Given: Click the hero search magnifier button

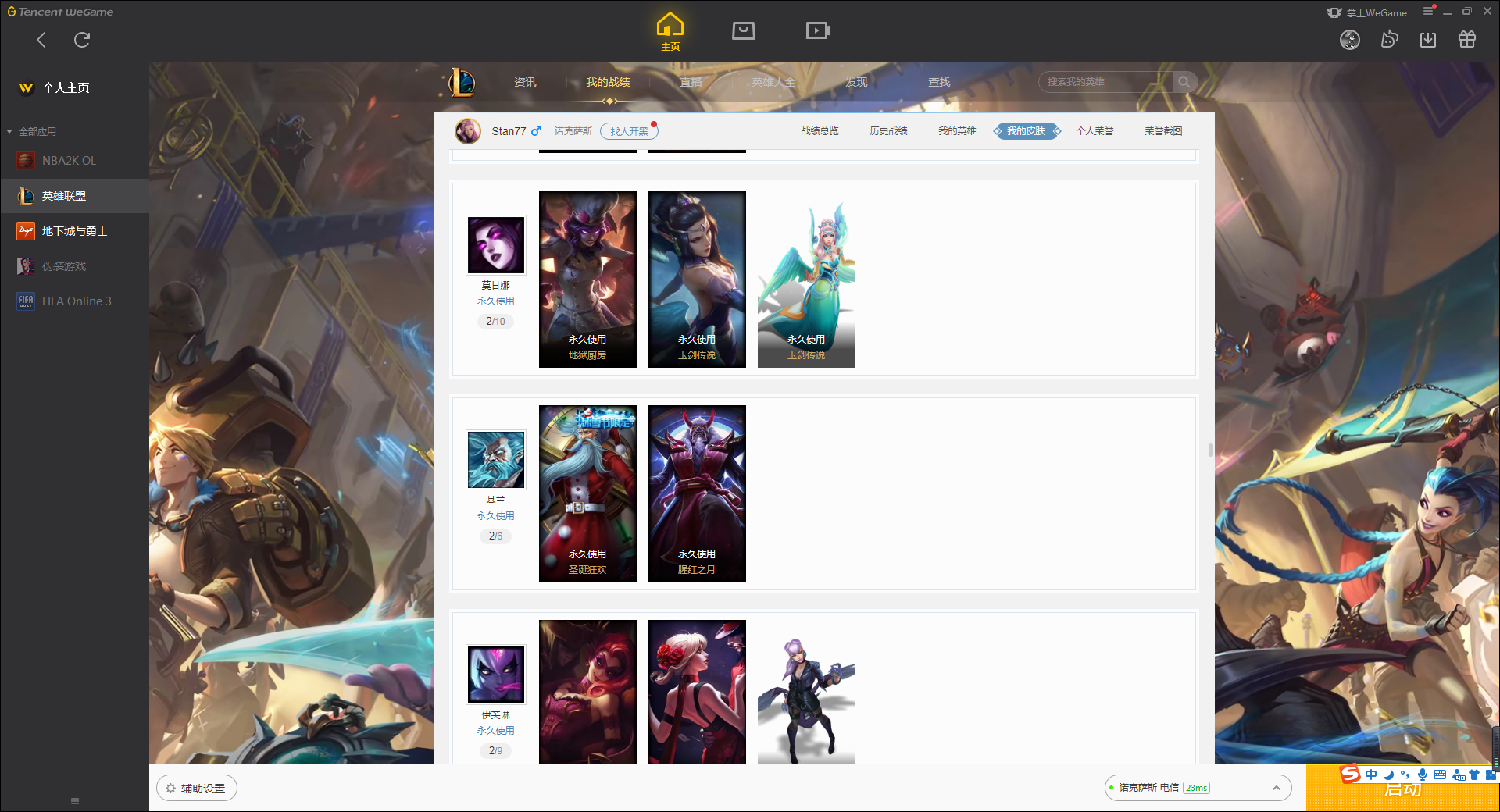Looking at the screenshot, I should tap(1184, 82).
